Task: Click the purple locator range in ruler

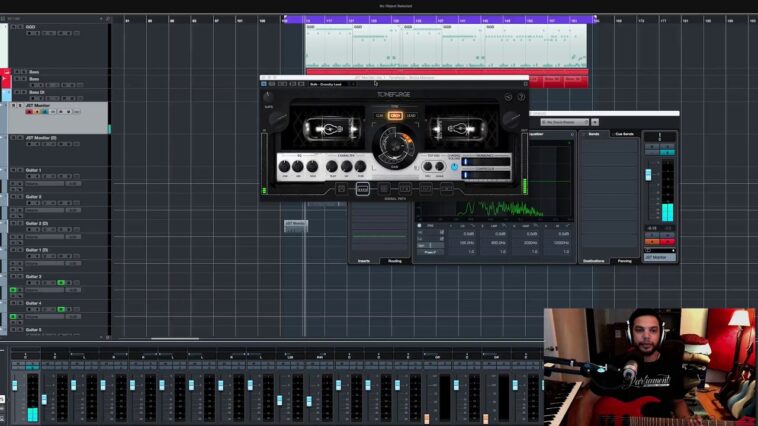Action: (439, 19)
